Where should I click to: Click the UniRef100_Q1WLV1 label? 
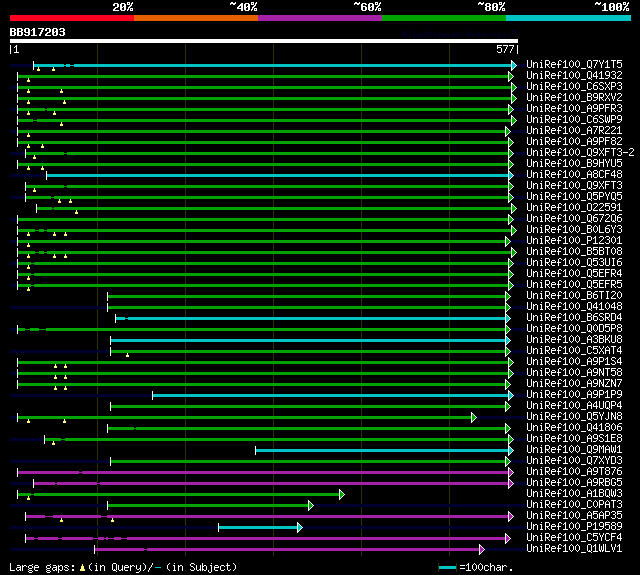(574, 549)
